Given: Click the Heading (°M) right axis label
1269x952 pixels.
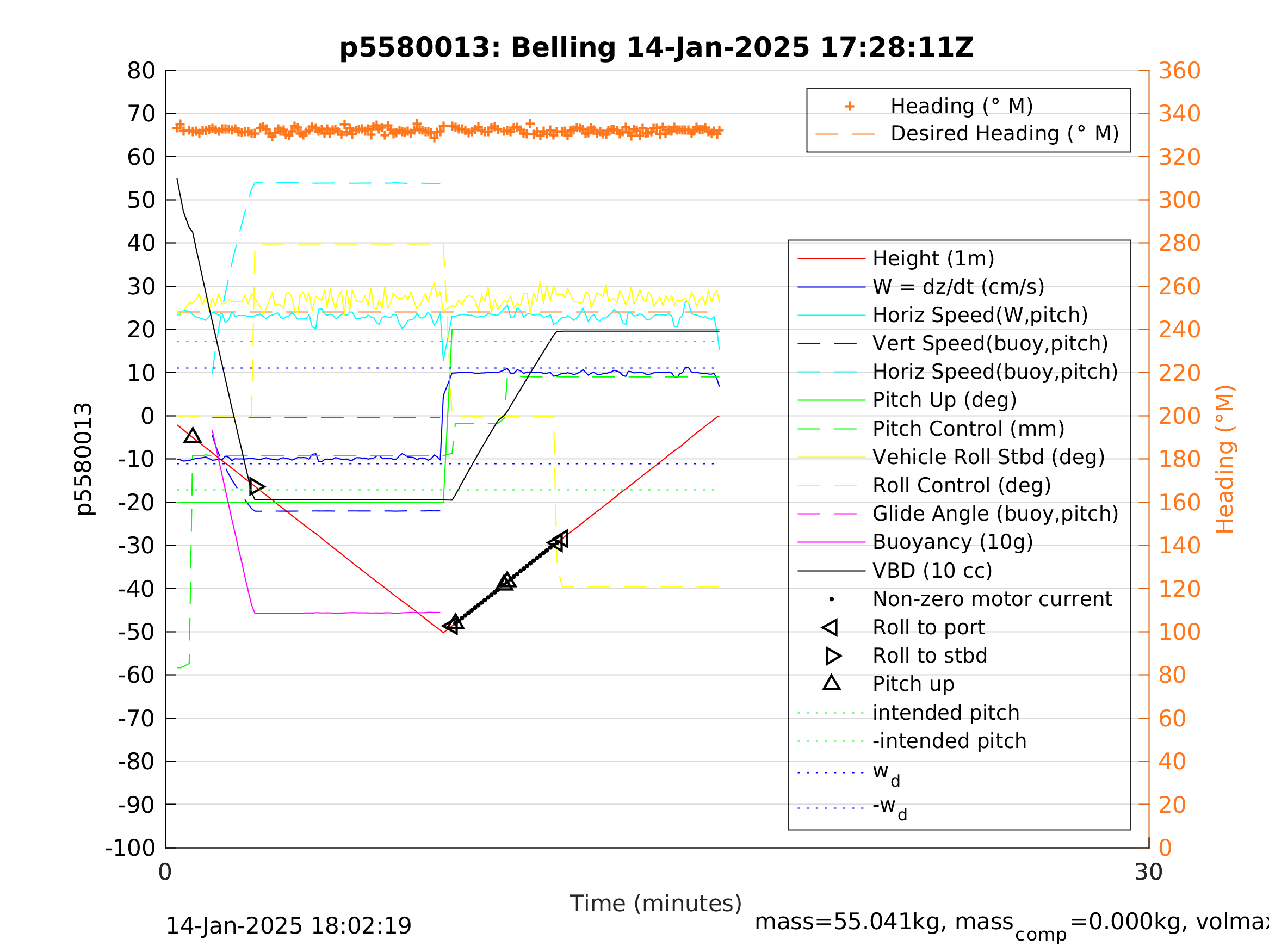Looking at the screenshot, I should tap(1224, 459).
